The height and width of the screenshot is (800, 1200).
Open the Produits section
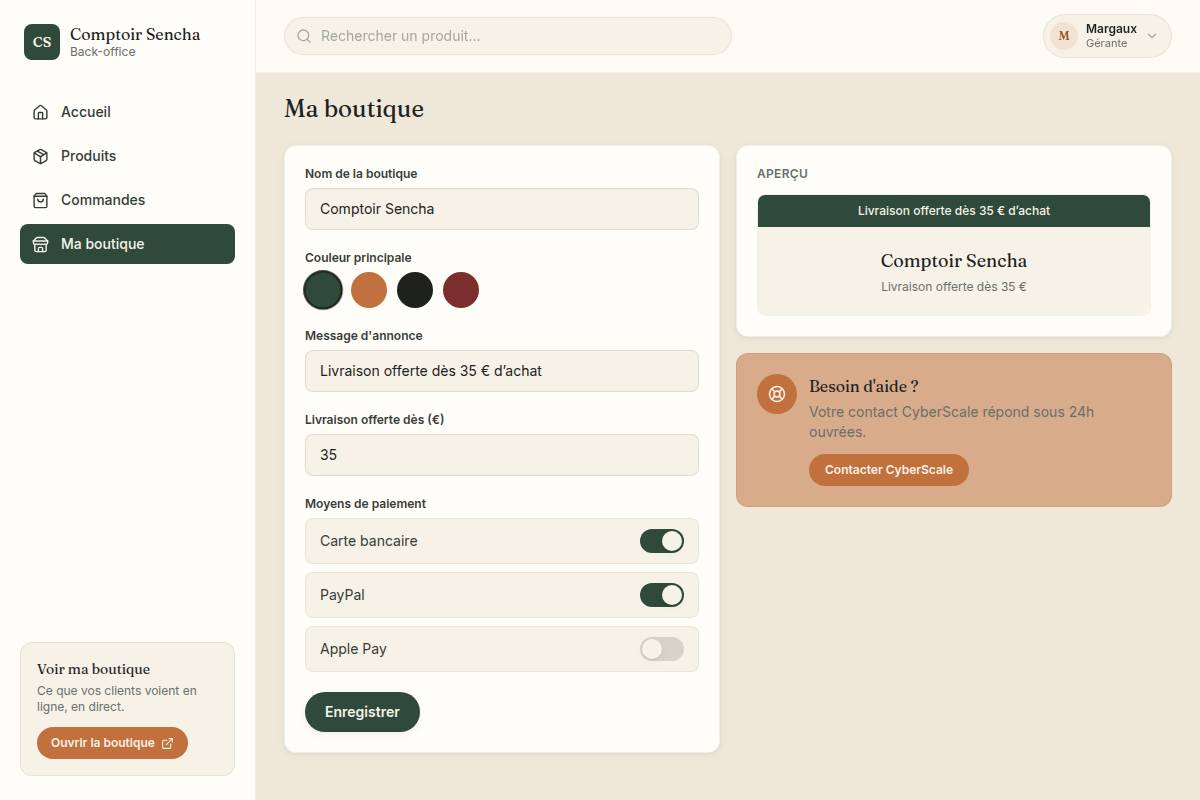click(127, 156)
